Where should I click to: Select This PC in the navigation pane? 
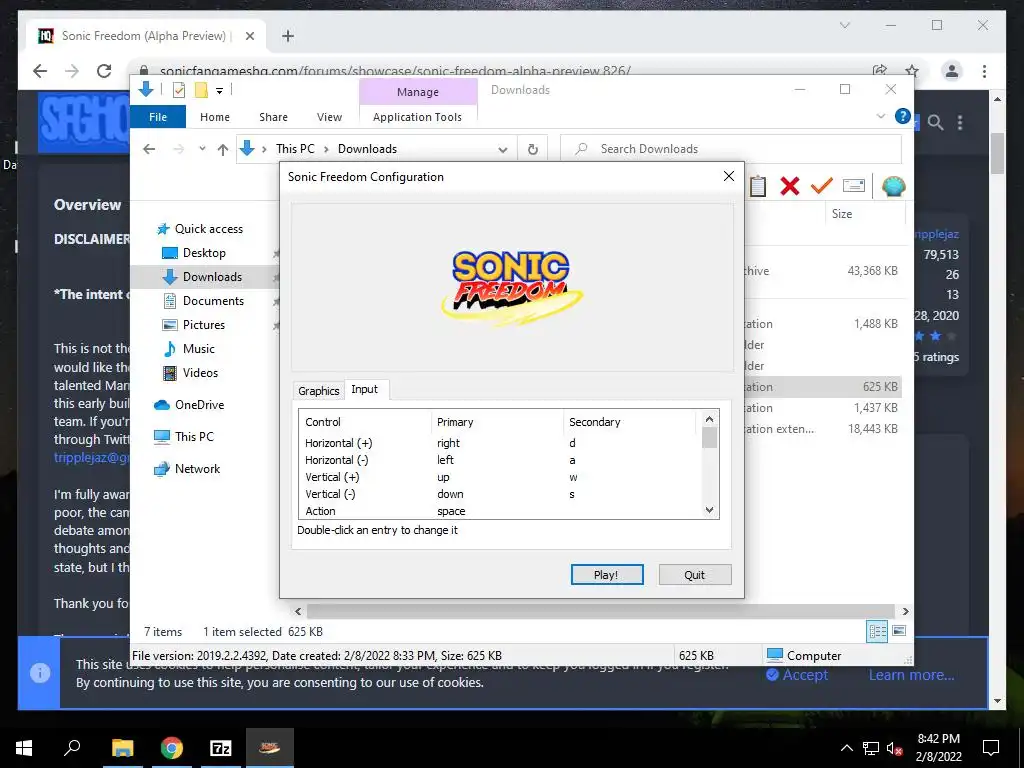click(x=184, y=437)
